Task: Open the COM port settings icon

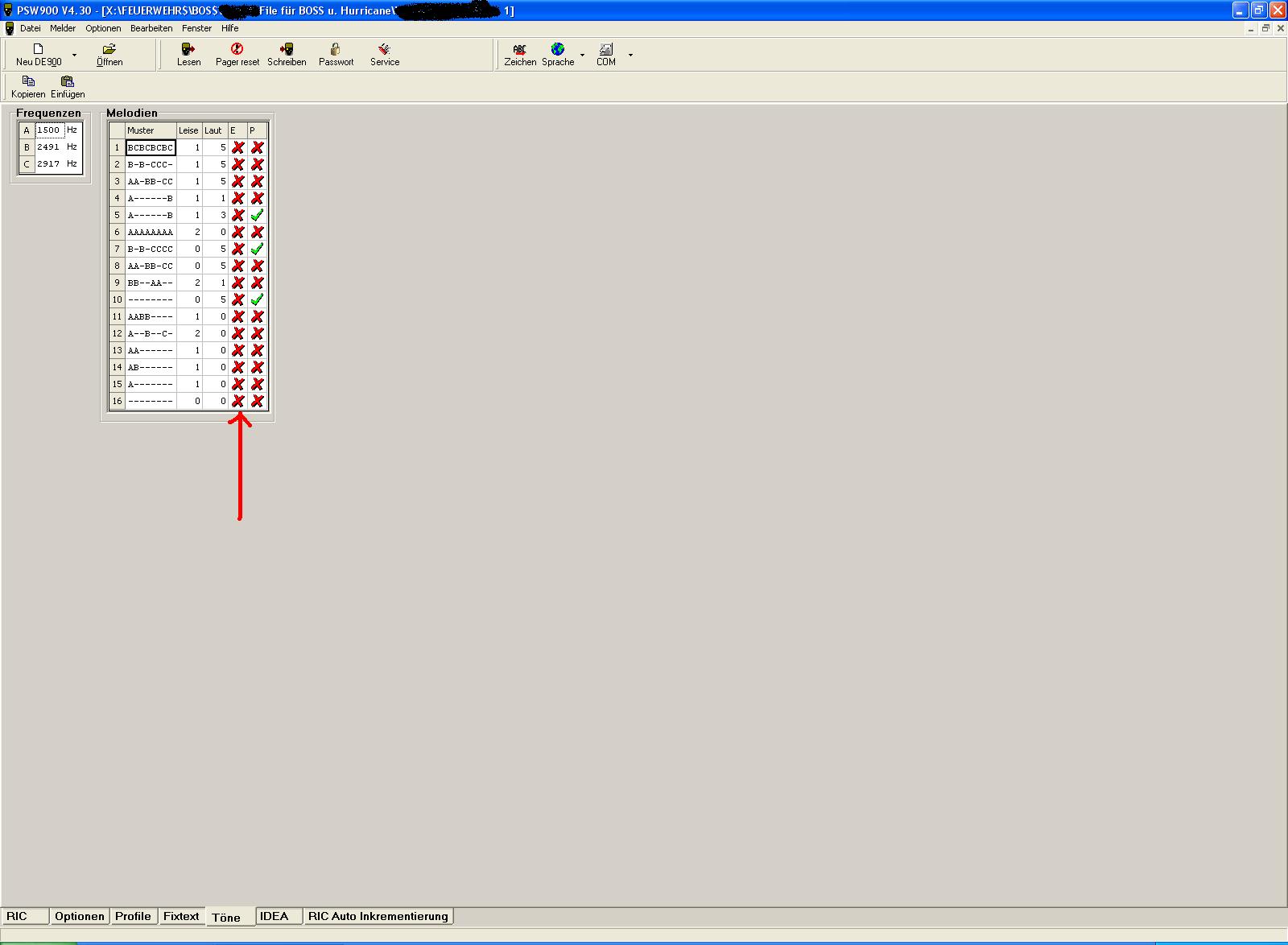Action: tap(605, 50)
